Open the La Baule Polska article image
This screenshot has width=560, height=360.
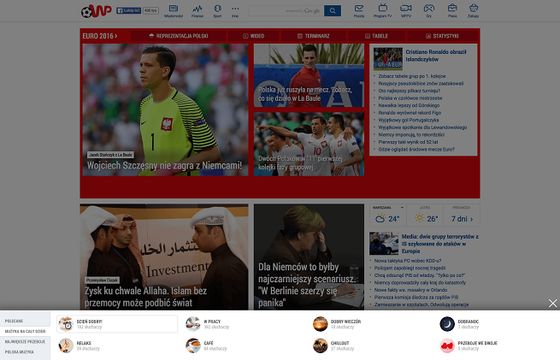coord(309,75)
